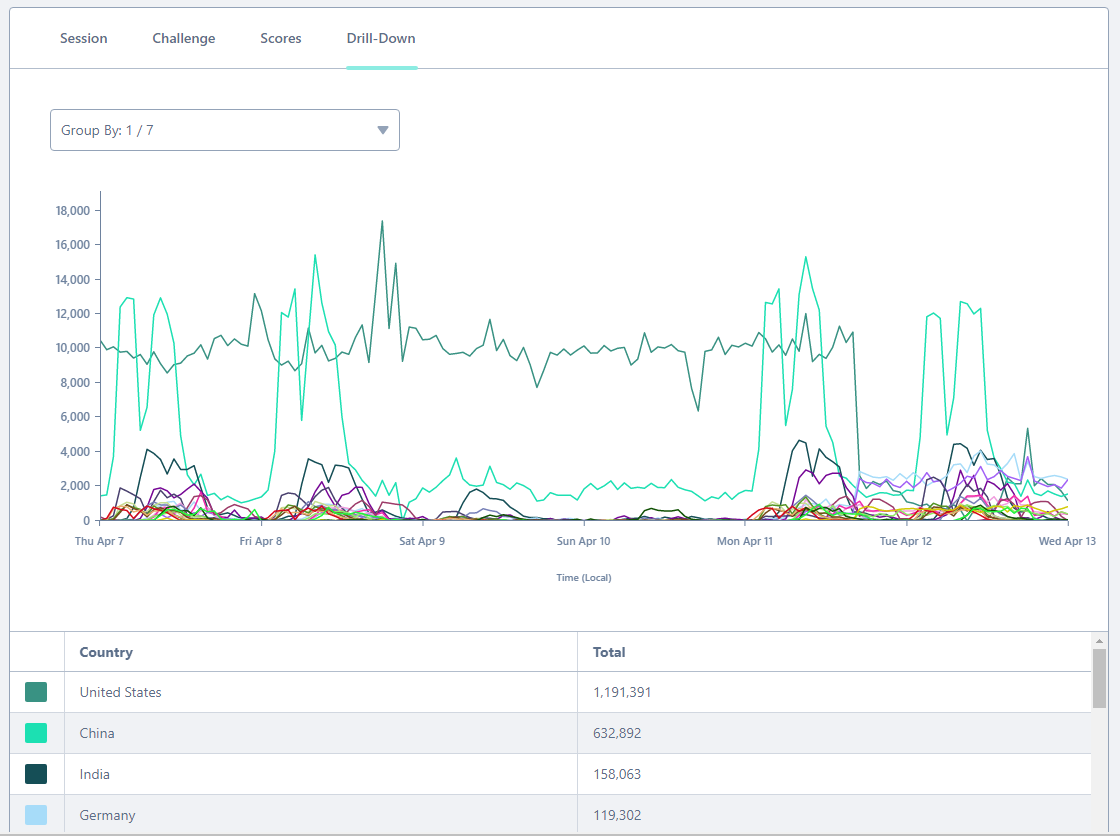Select the Scores tab
Viewport: 1120px width, 836px height.
pos(280,38)
